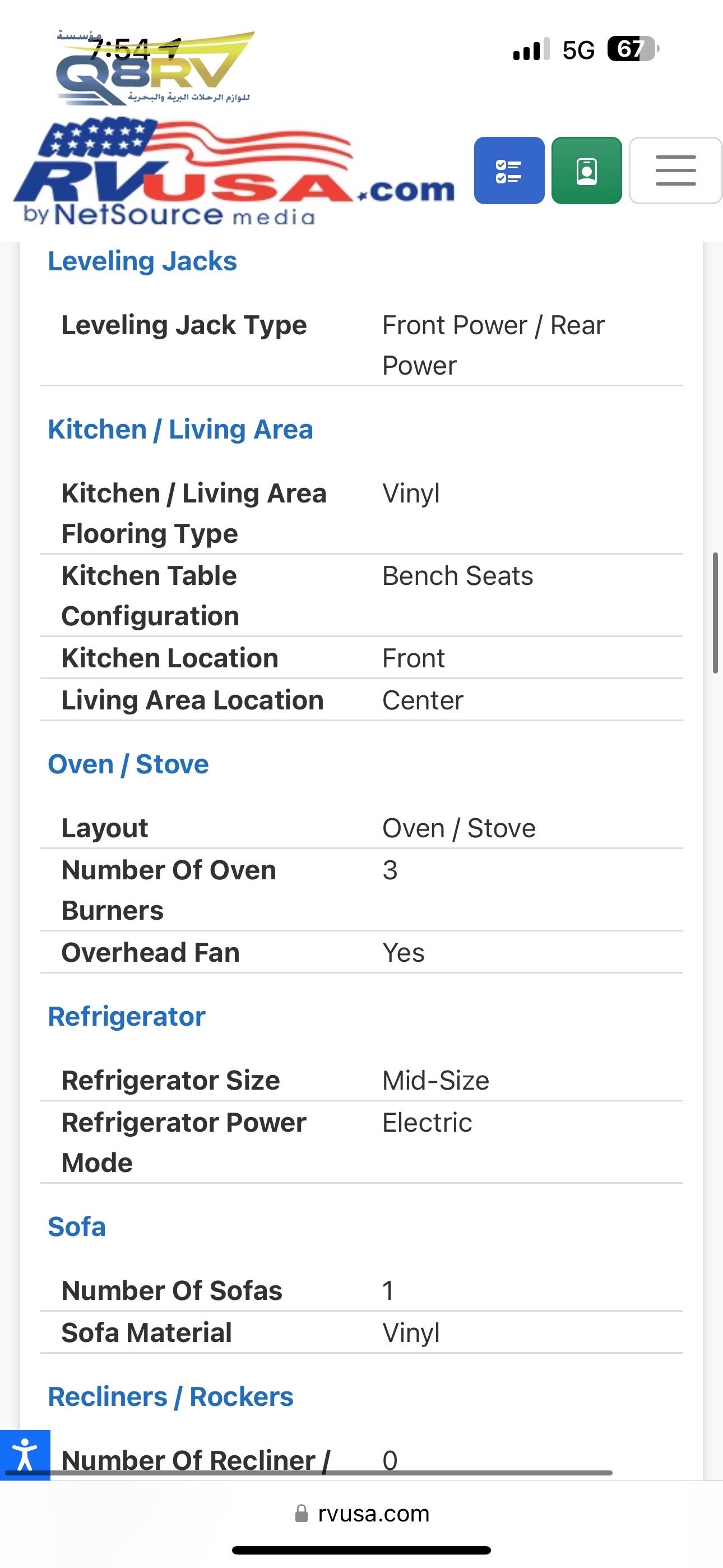
Task: Tap the battery indicator in status bar
Action: tap(633, 49)
